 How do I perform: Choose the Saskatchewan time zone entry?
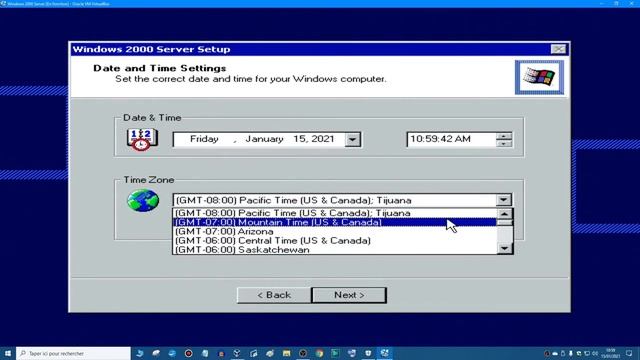pos(335,250)
